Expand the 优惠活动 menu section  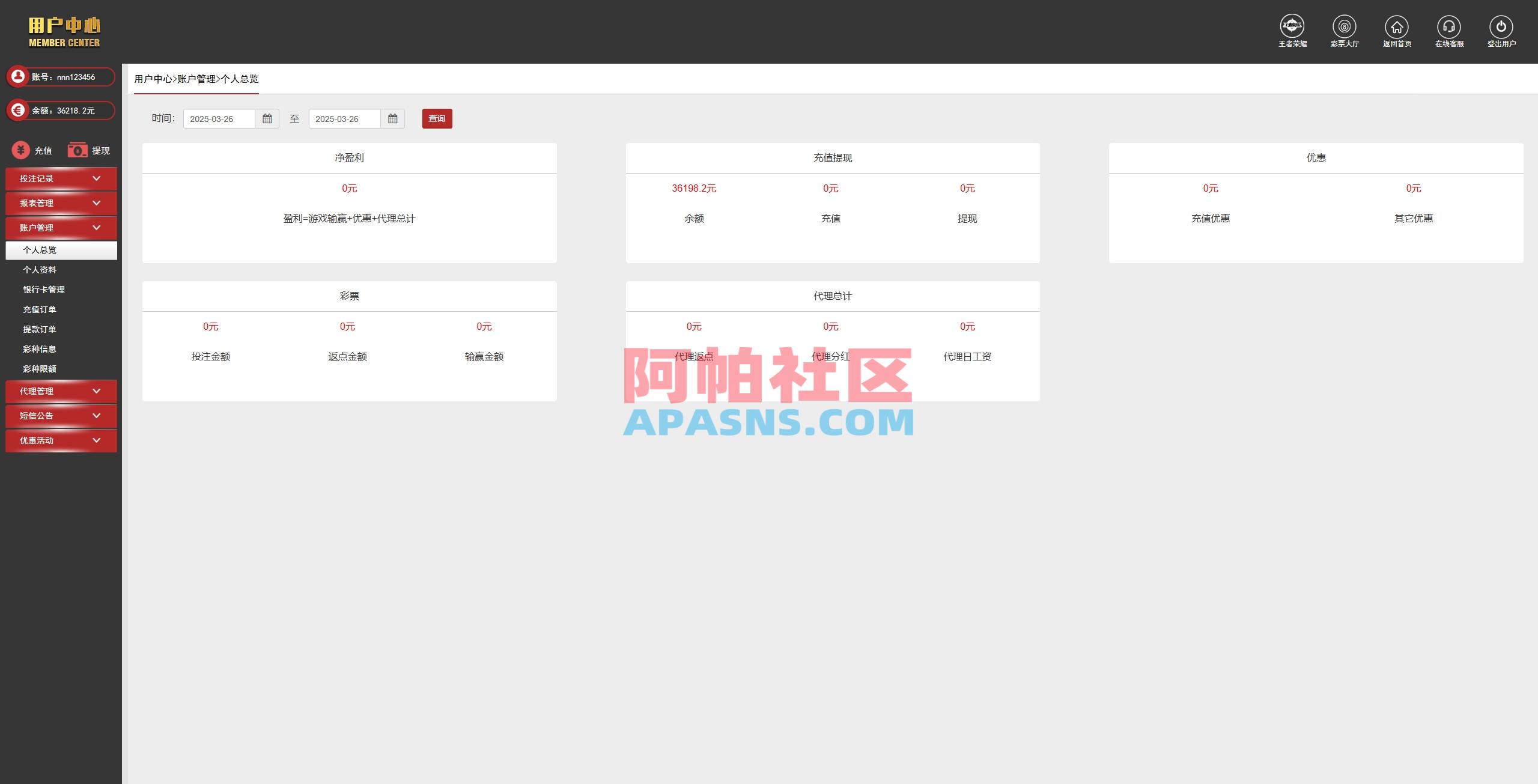pyautogui.click(x=61, y=440)
